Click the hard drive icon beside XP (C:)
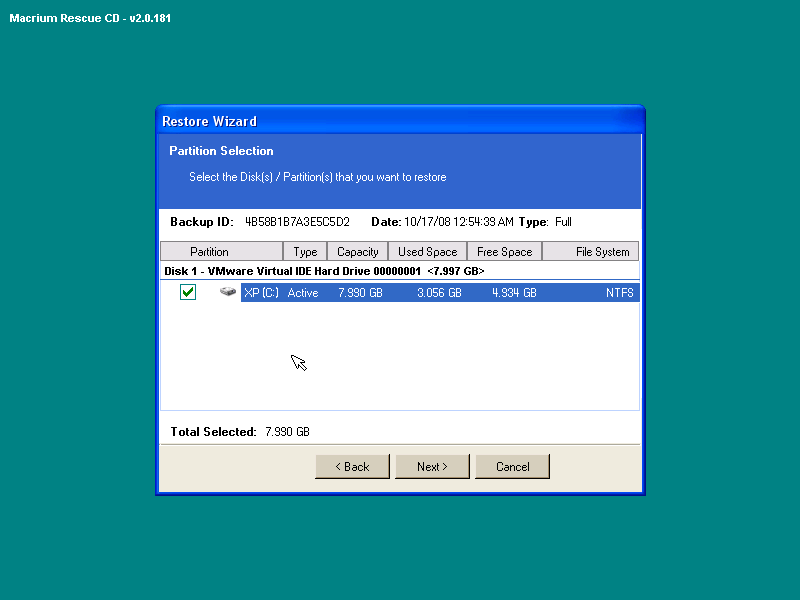This screenshot has height=600, width=800. (x=229, y=292)
